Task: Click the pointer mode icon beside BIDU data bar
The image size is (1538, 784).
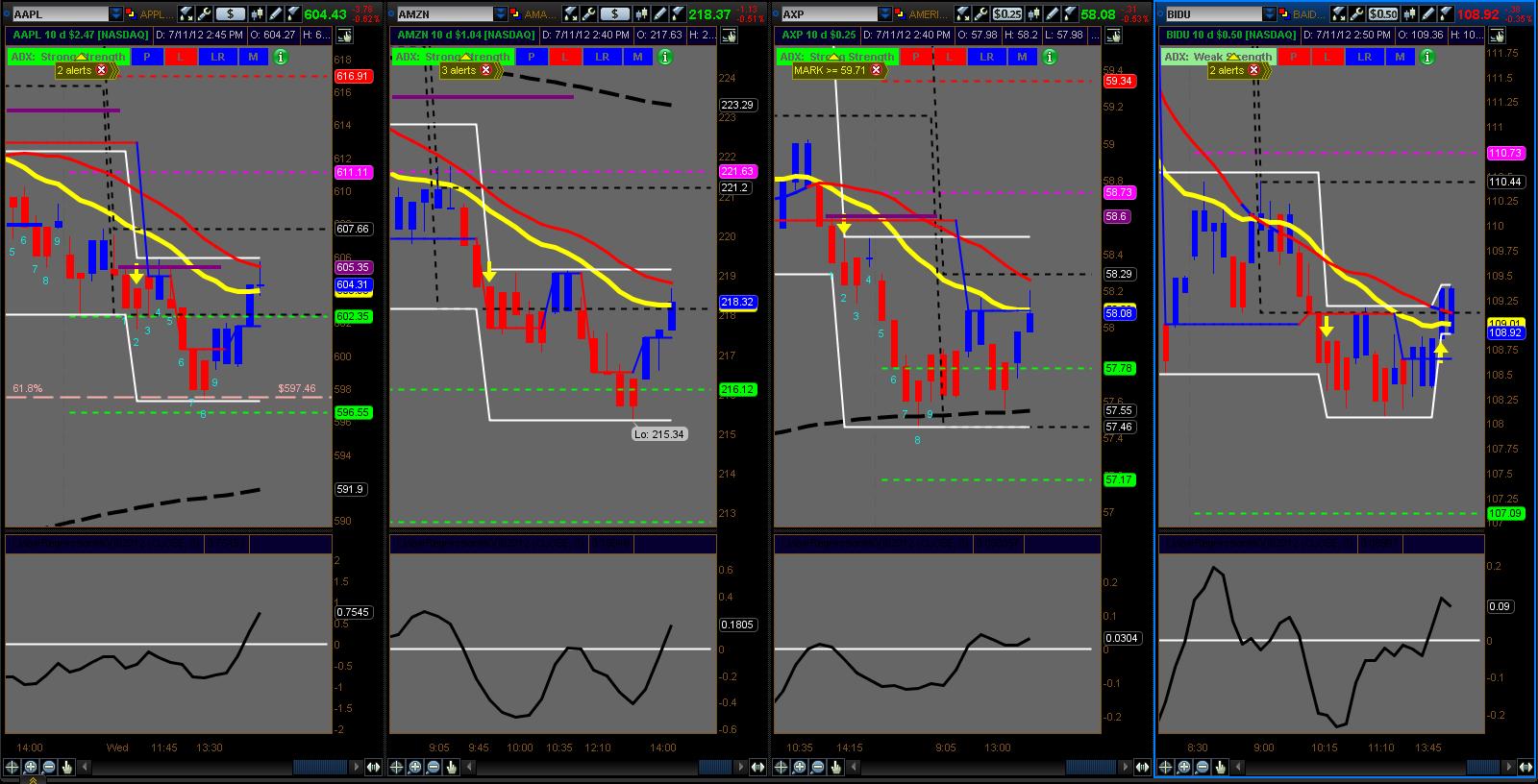Action: click(1496, 35)
